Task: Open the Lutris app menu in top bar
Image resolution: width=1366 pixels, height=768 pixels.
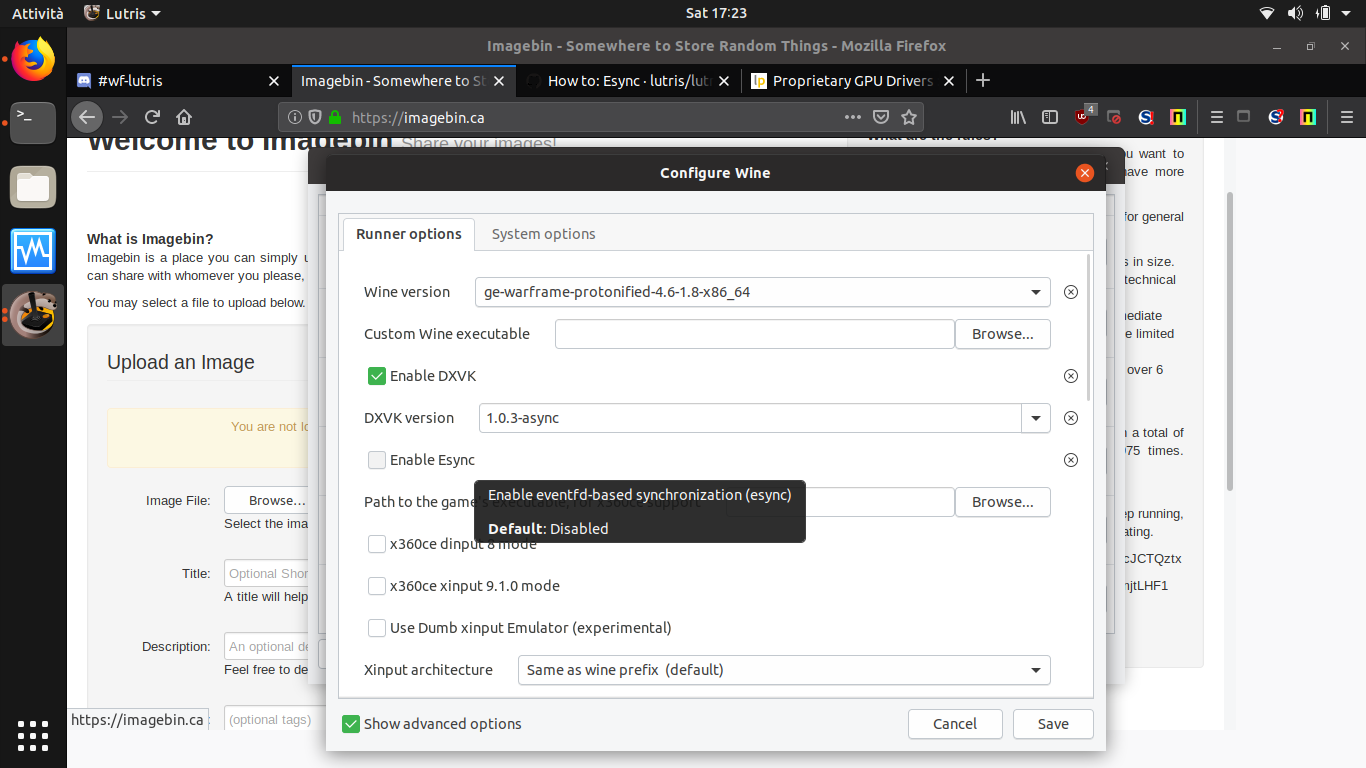Action: click(x=122, y=13)
